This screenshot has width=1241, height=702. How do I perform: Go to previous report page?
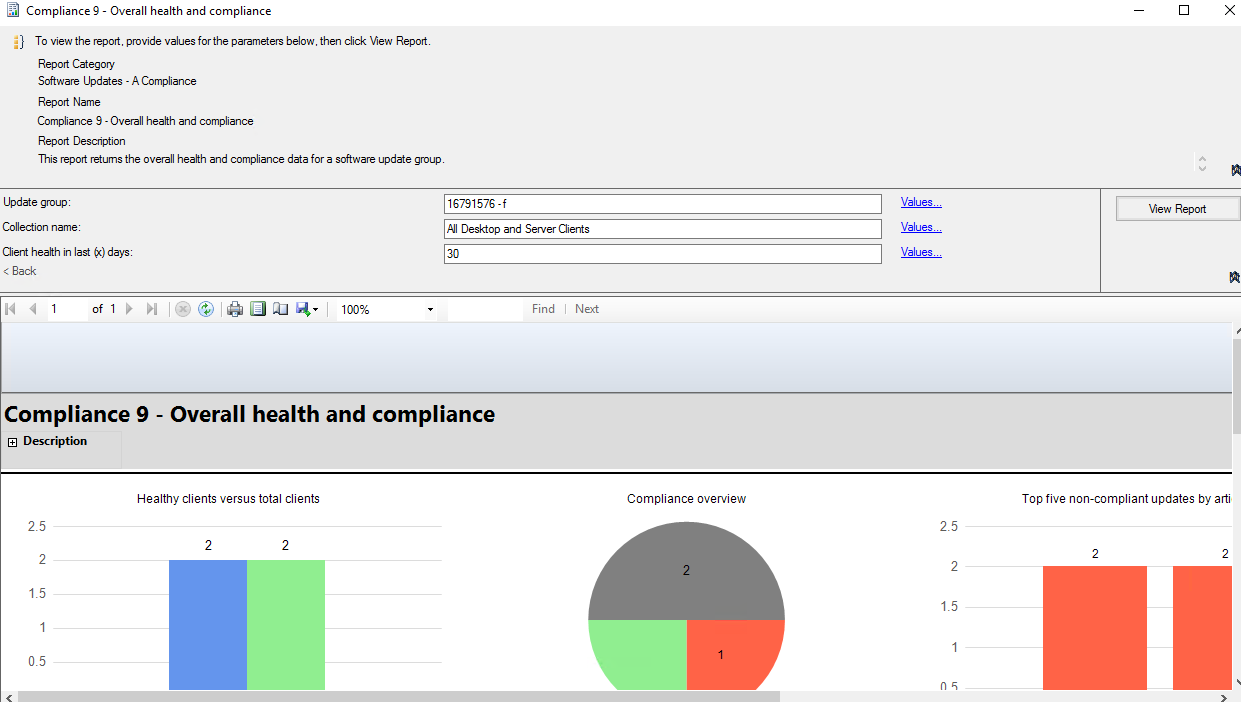[x=32, y=309]
